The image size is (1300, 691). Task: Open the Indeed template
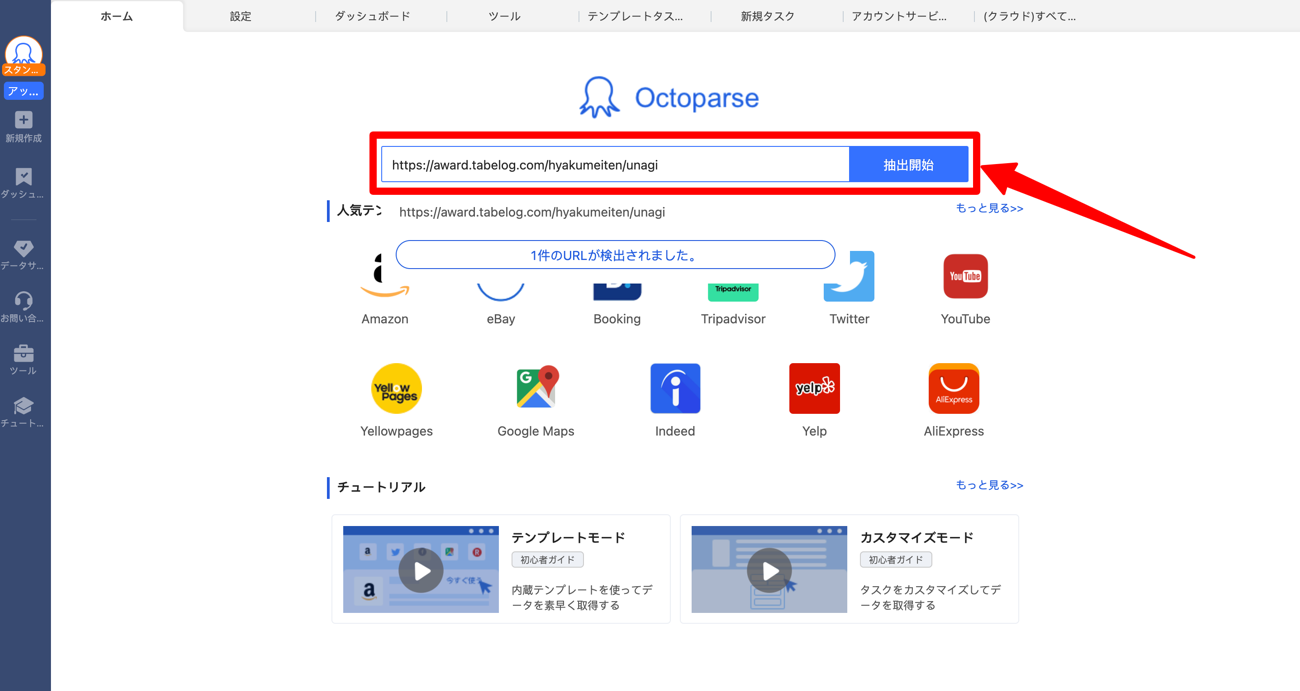pos(675,401)
